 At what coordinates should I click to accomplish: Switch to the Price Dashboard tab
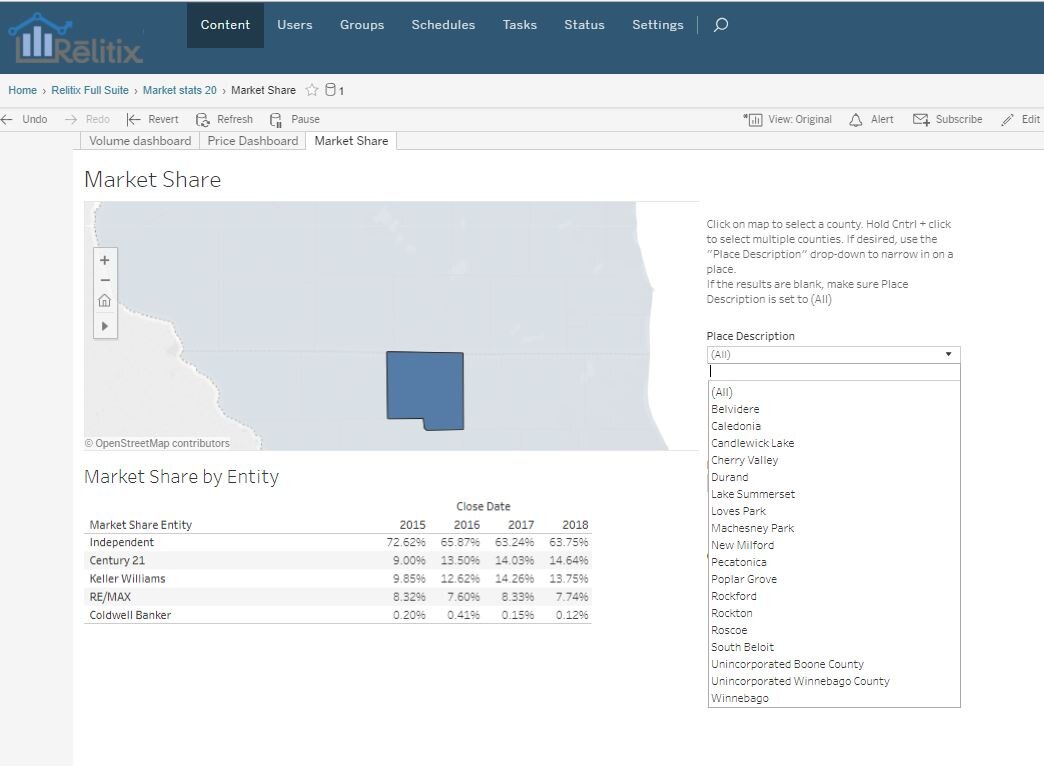[253, 141]
